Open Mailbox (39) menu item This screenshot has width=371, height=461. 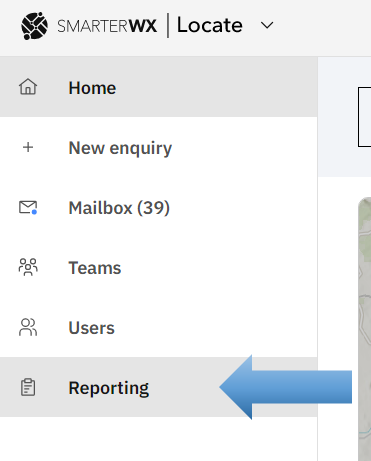pos(158,207)
